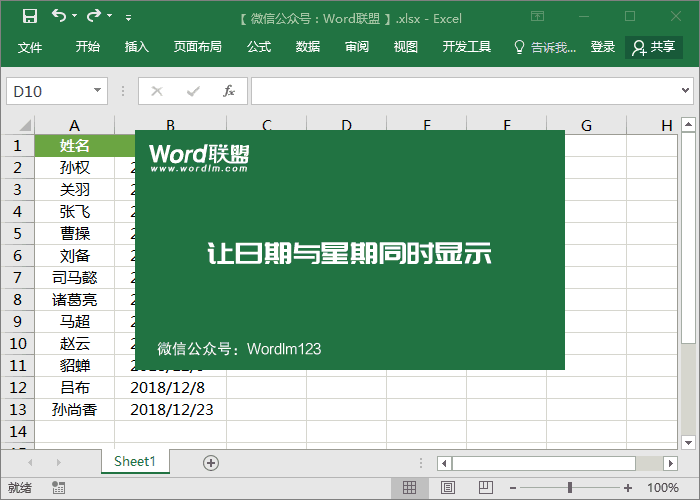Click the zoom slider handle

point(570,488)
